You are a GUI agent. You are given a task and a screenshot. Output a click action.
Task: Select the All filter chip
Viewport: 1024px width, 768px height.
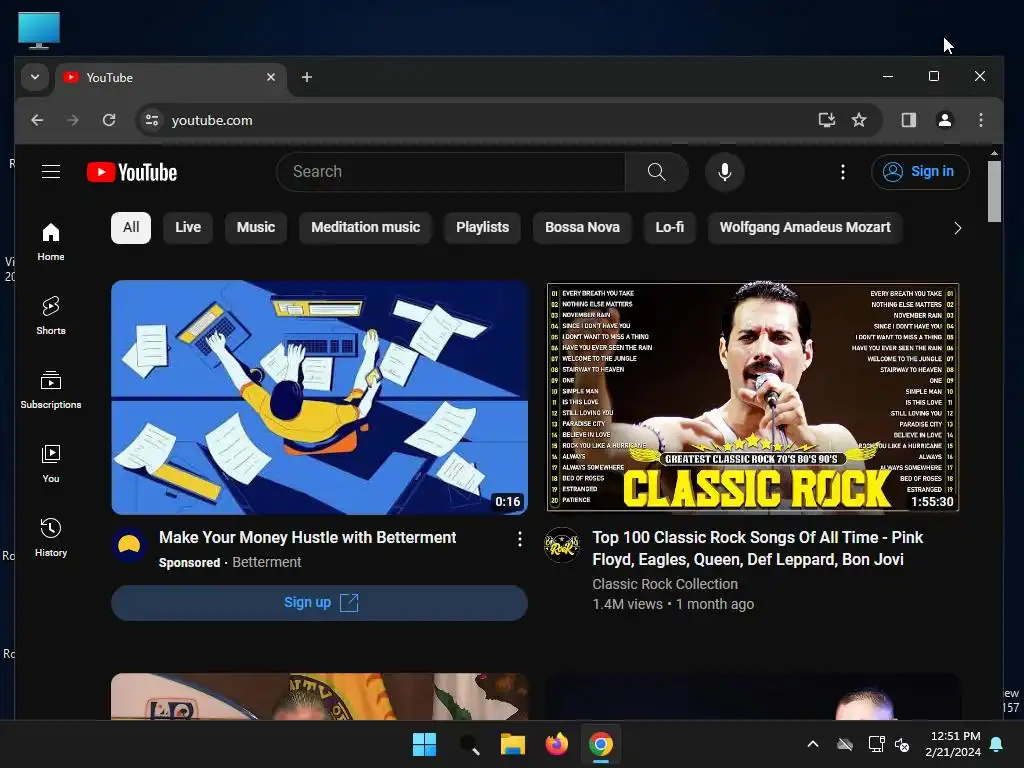click(131, 227)
